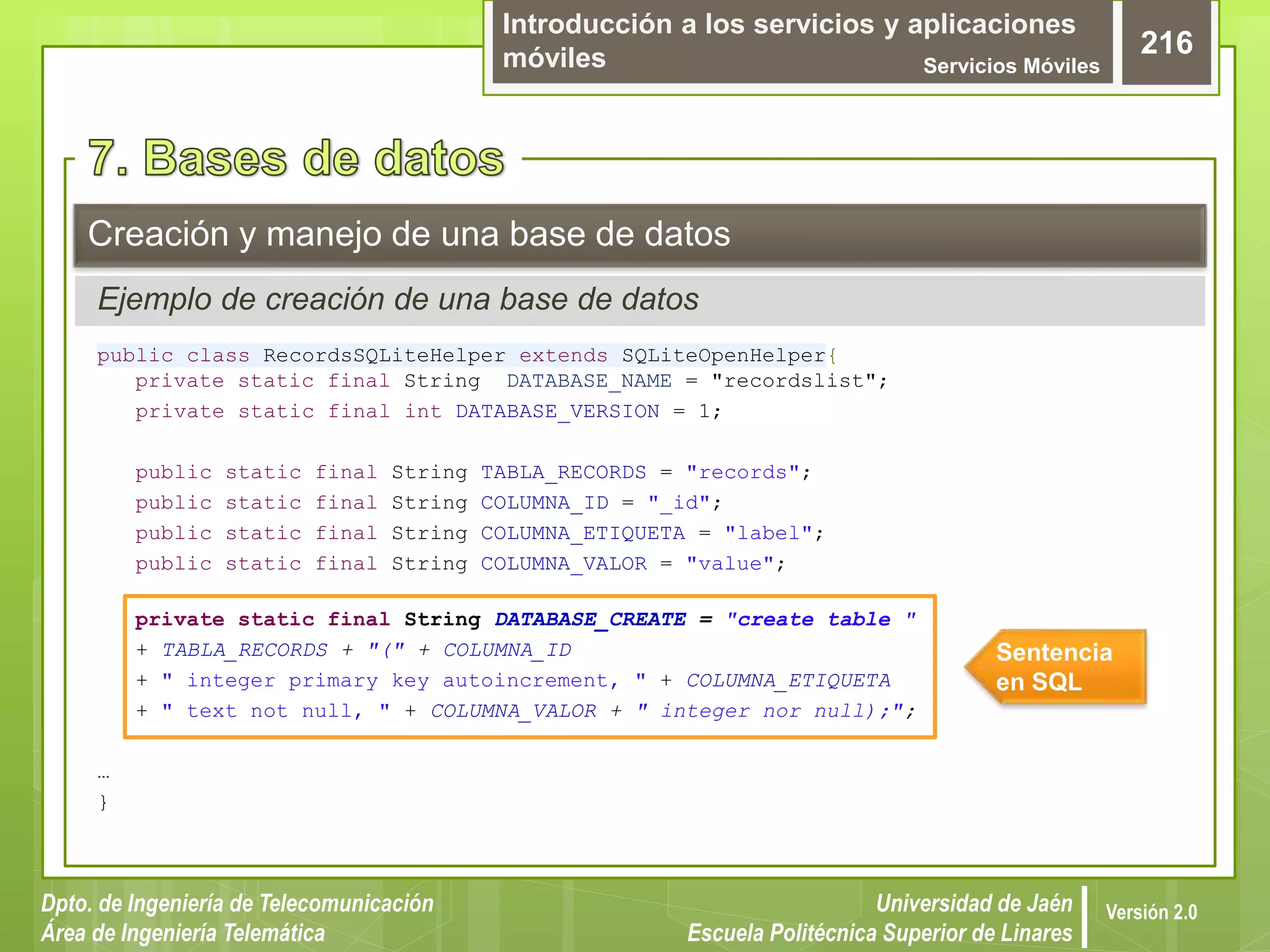The width and height of the screenshot is (1270, 952).
Task: Click the 'text not null' code line
Action: pyautogui.click(x=525, y=711)
